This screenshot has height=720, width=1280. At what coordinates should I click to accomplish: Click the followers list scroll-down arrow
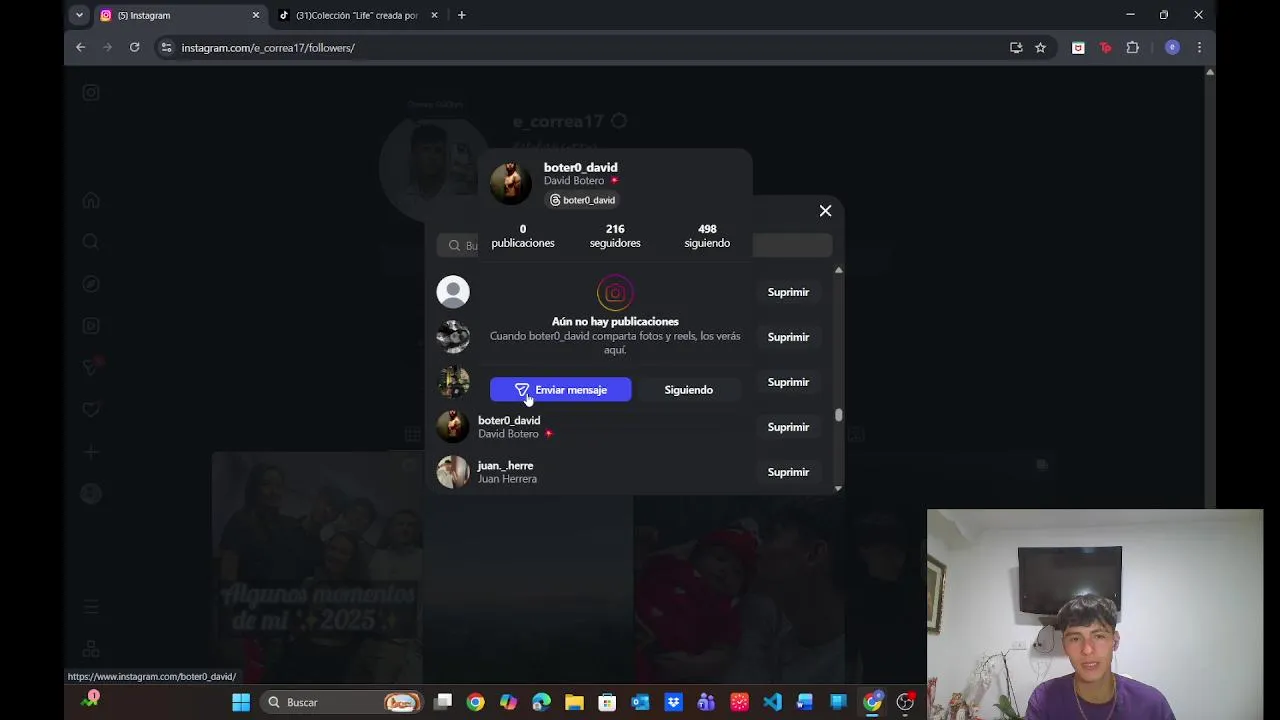[x=839, y=488]
